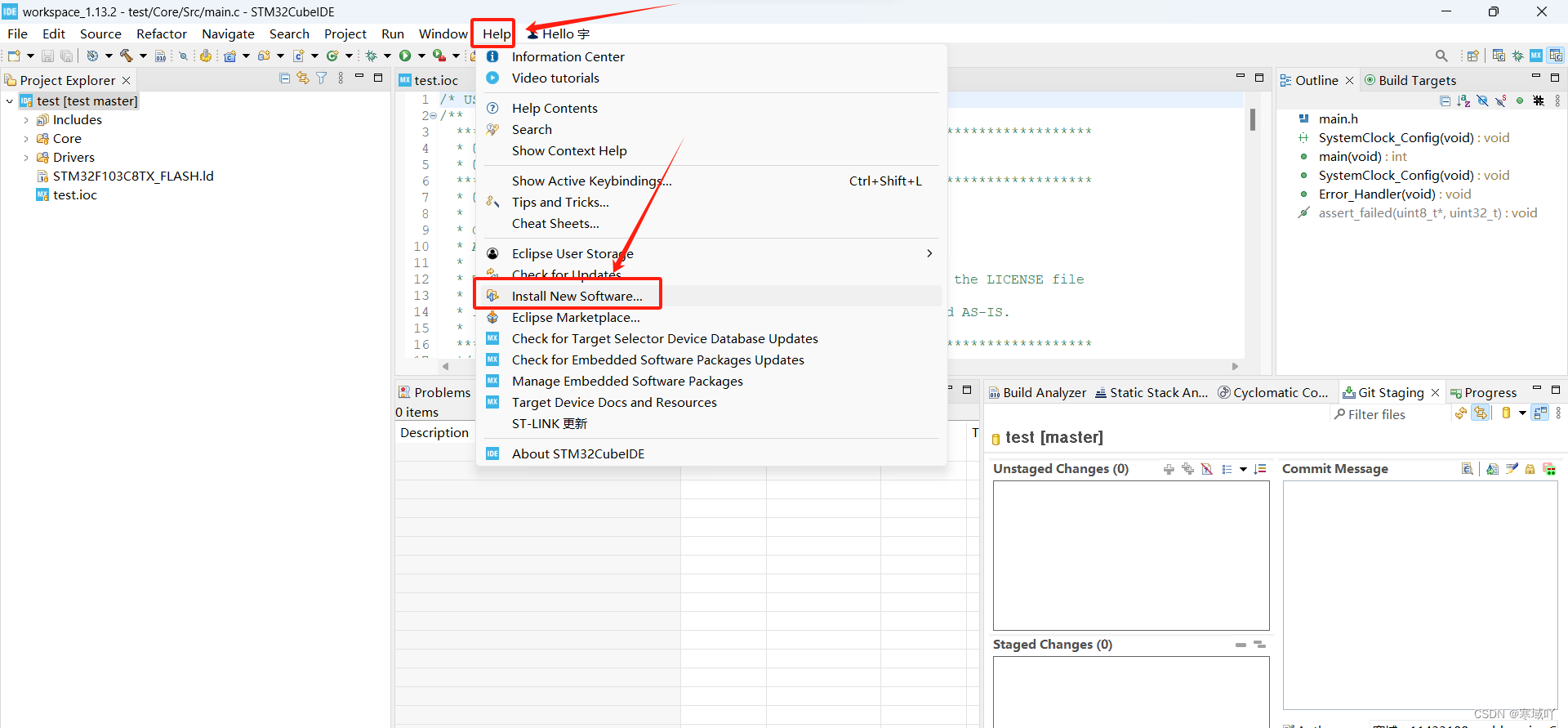The width and height of the screenshot is (1568, 728).
Task: Expand the Includes folder
Action: [26, 120]
